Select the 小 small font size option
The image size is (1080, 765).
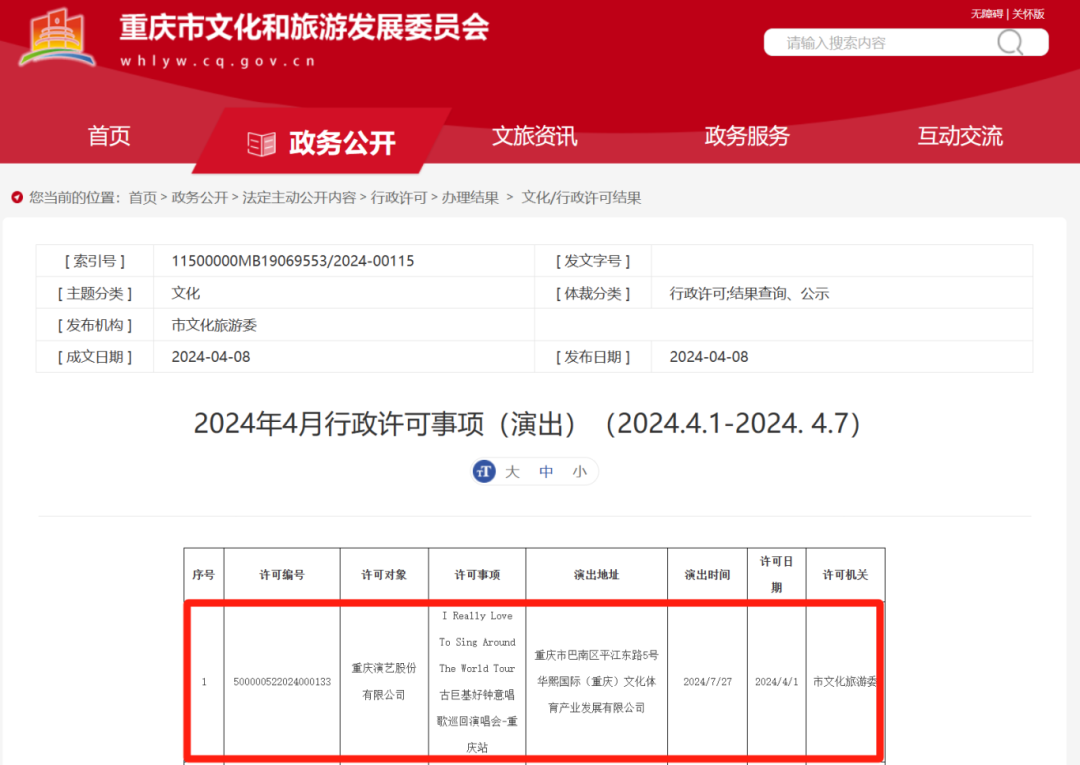579,471
